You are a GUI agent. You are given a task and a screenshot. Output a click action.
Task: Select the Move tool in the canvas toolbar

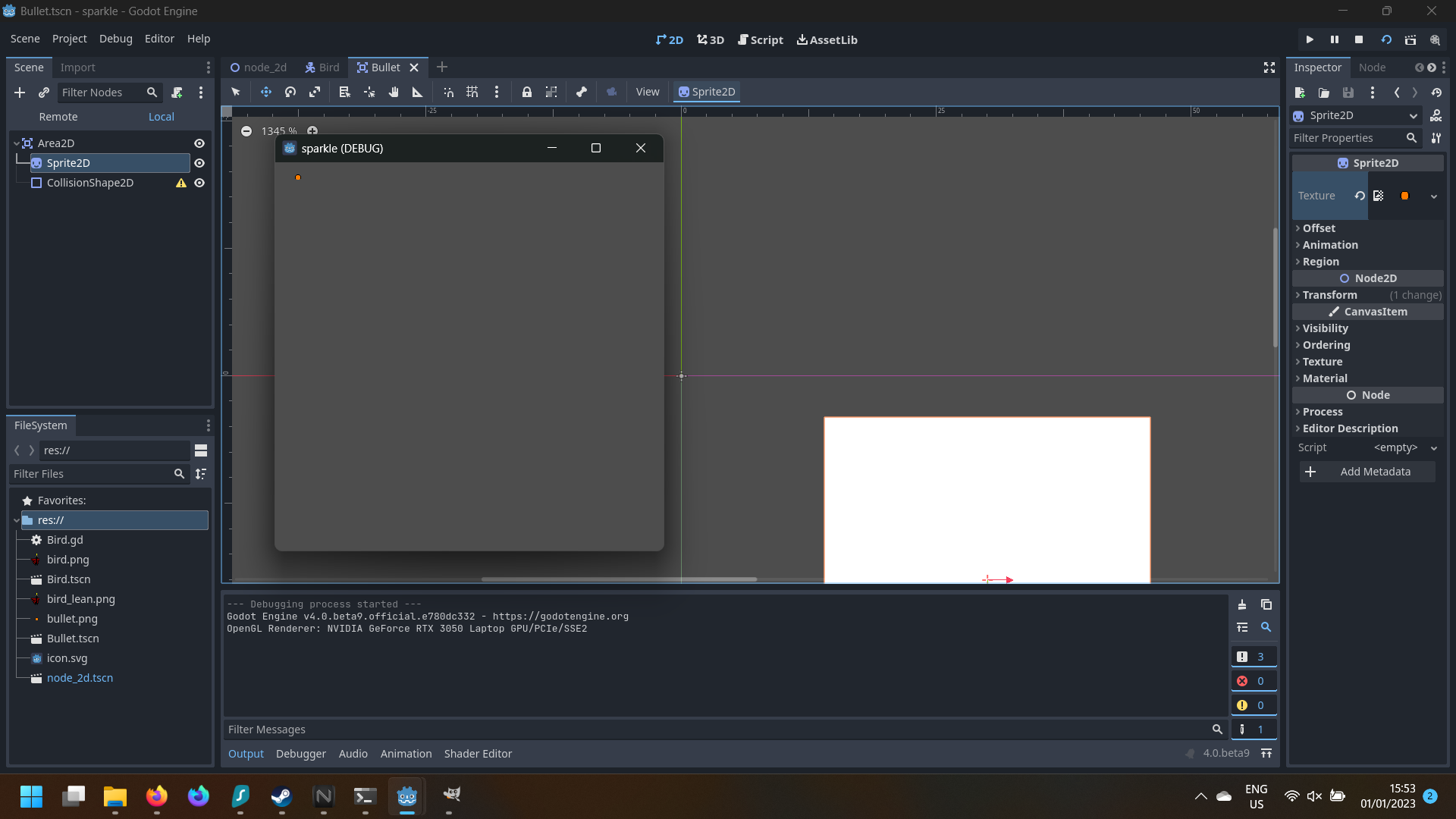pyautogui.click(x=266, y=92)
